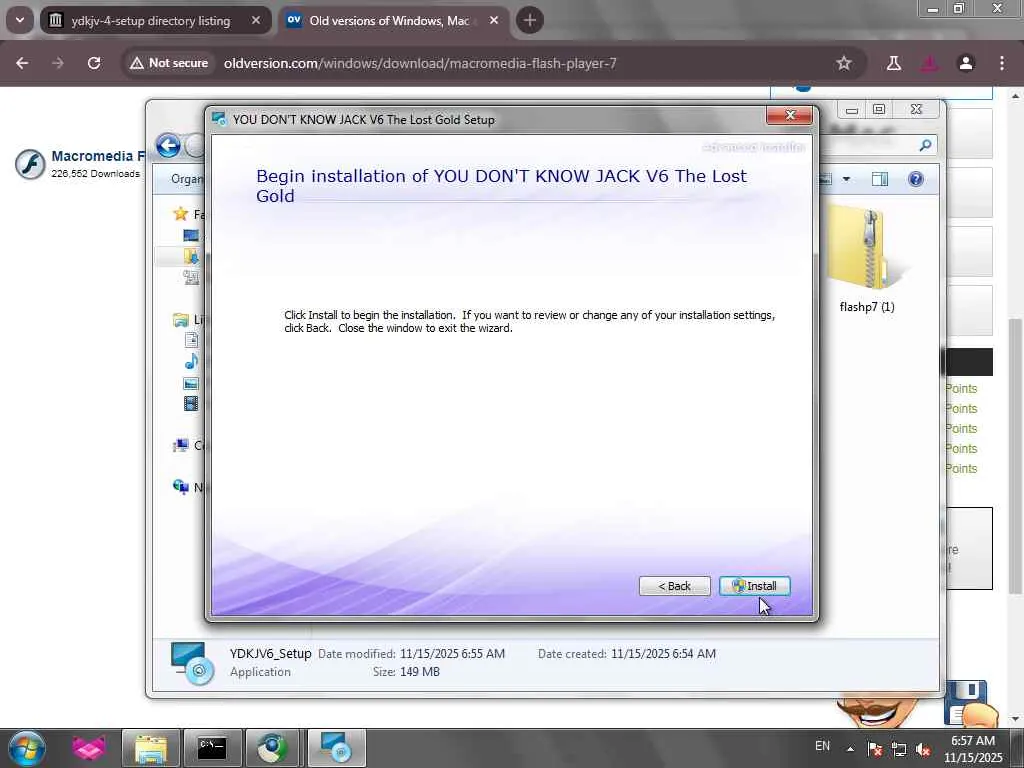This screenshot has height=768, width=1024.
Task: Click the Explorer back arrow button
Action: pyautogui.click(x=168, y=145)
